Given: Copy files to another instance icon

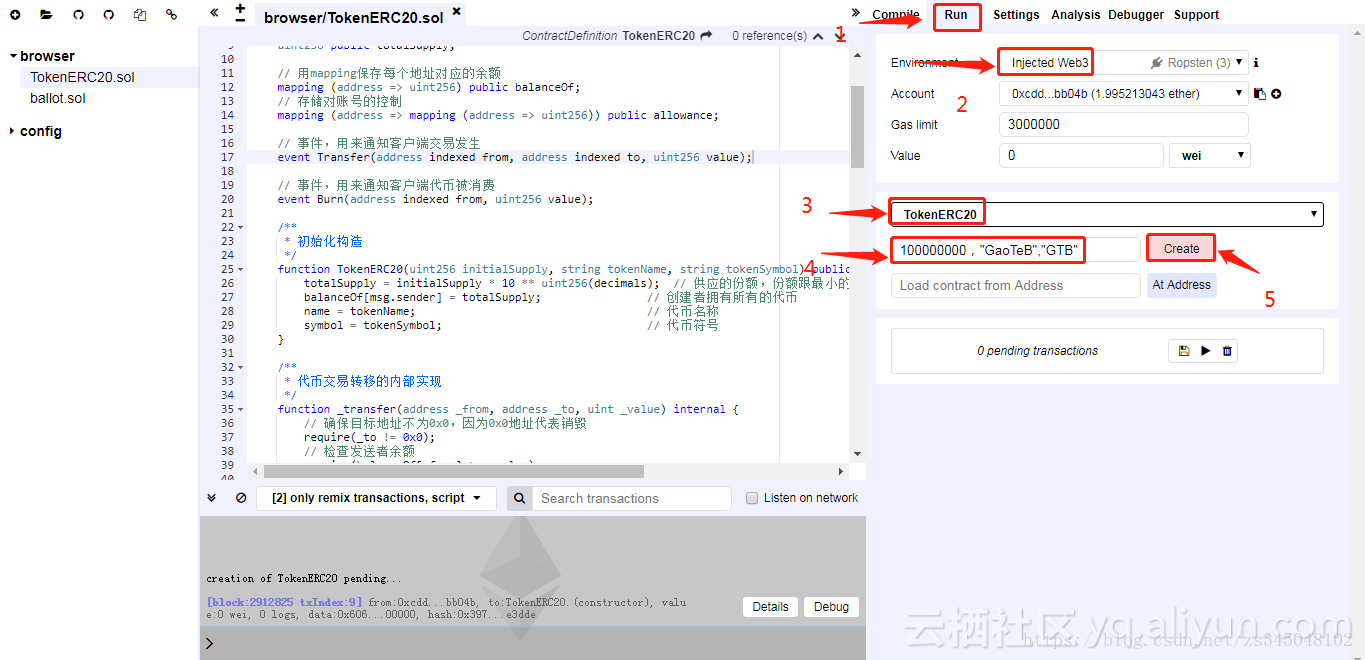Looking at the screenshot, I should point(140,15).
